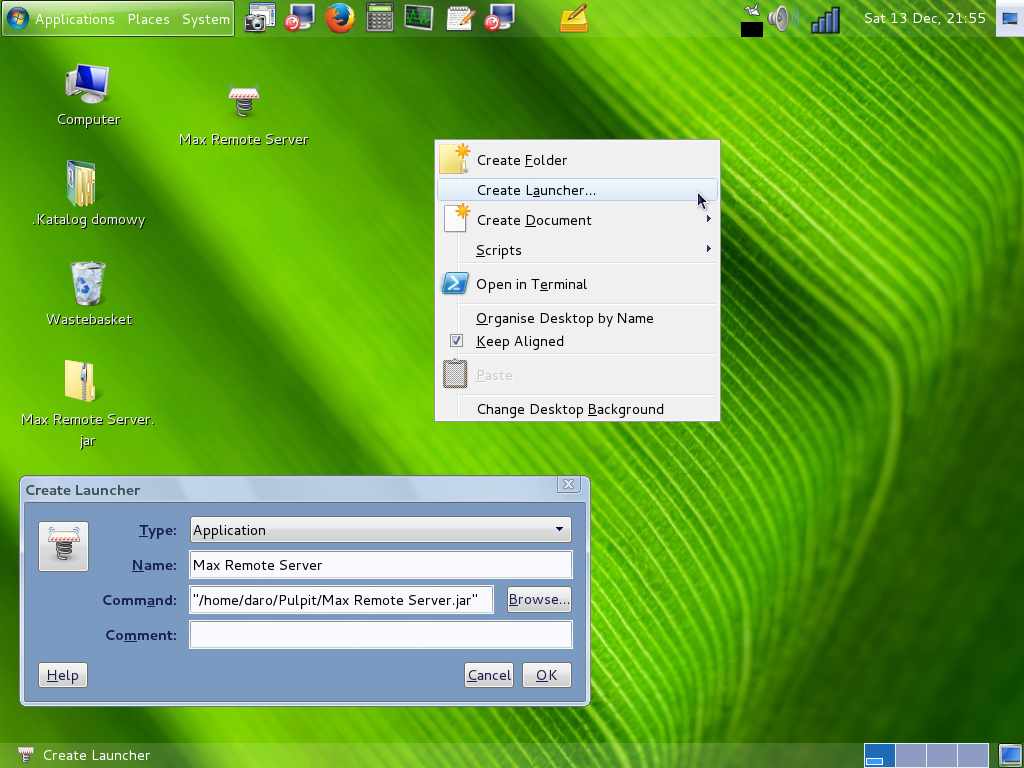Image resolution: width=1024 pixels, height=768 pixels.
Task: Open the system monitor panel icon
Action: pyautogui.click(x=419, y=18)
